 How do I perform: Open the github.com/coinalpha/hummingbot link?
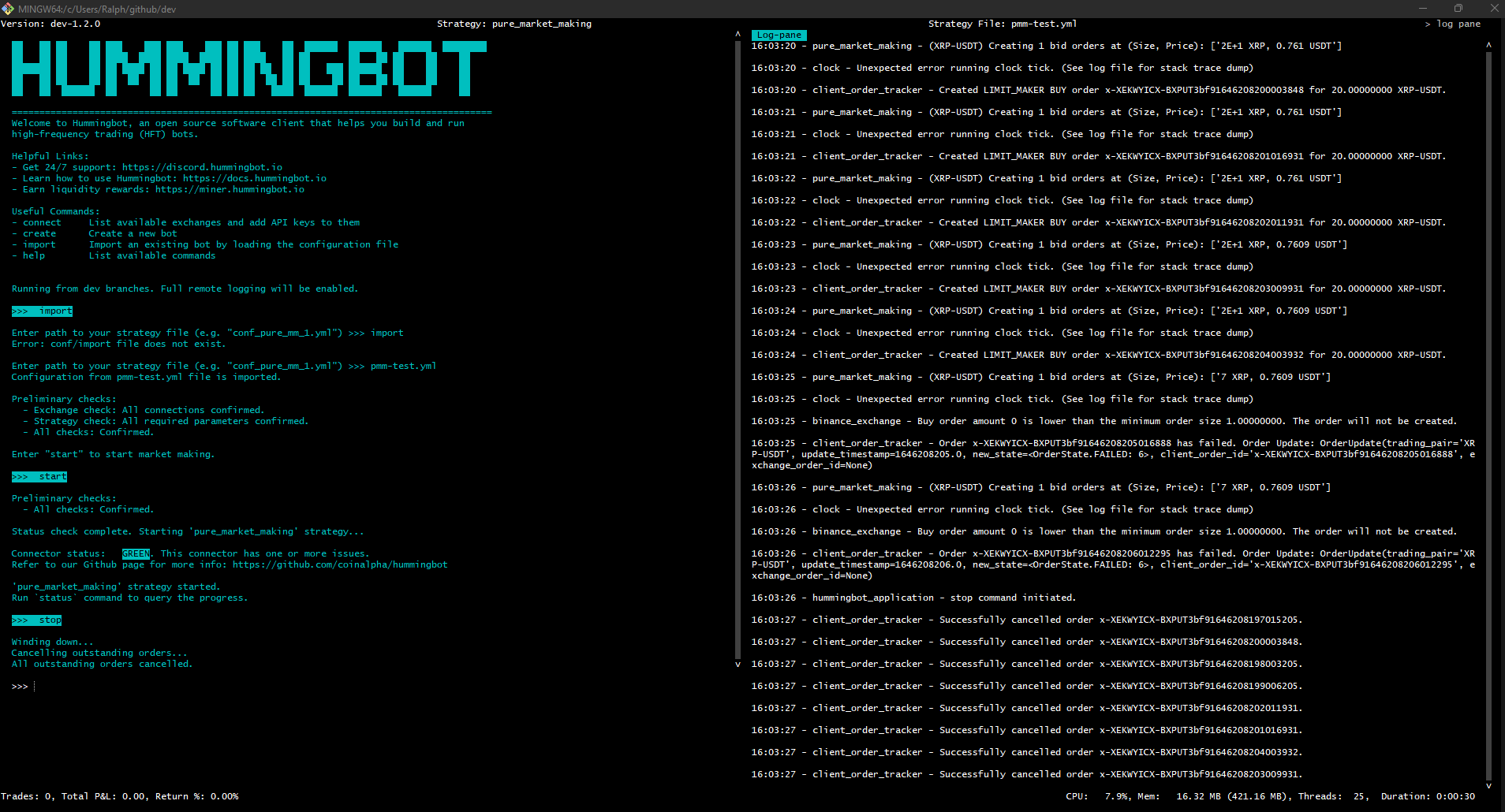340,564
